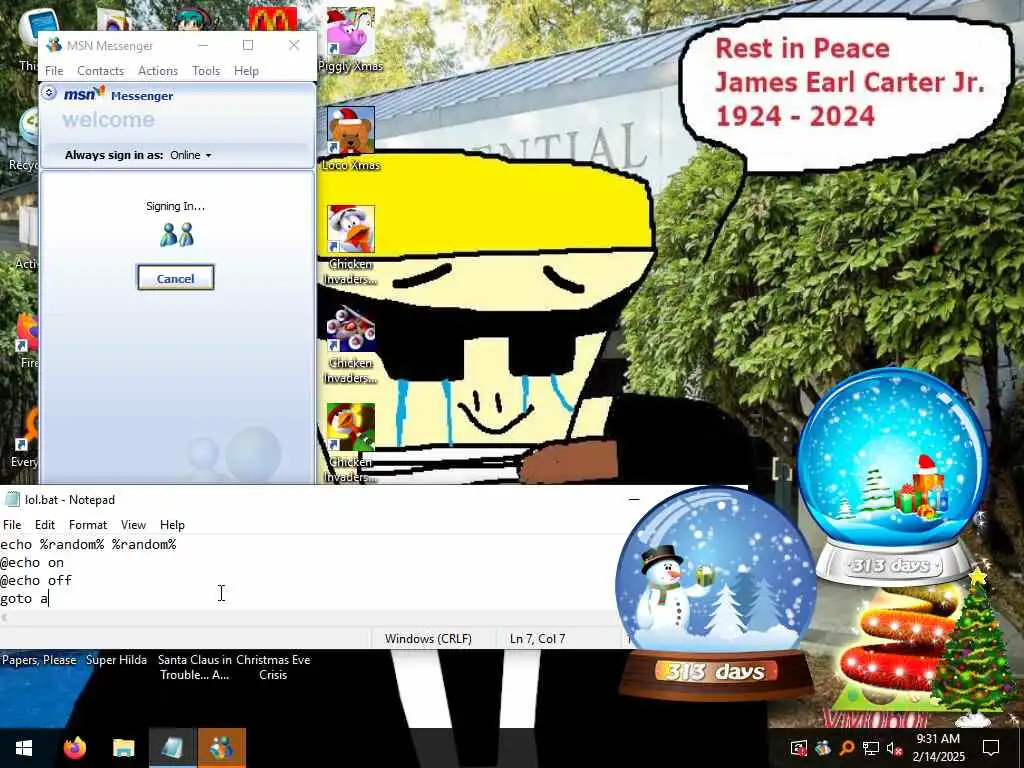Screen dimensions: 1024x768
Task: Select the 'Super Hilda' desktop label
Action: coord(116,660)
